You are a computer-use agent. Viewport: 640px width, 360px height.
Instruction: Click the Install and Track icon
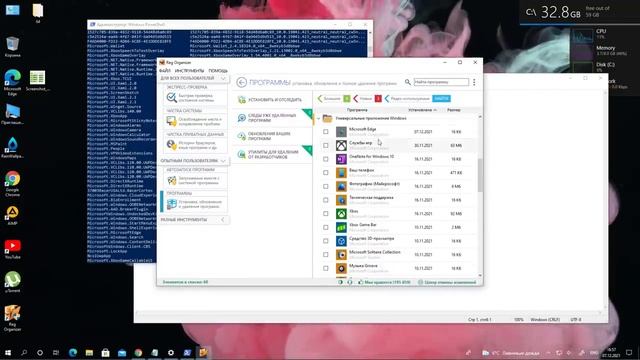tap(242, 100)
